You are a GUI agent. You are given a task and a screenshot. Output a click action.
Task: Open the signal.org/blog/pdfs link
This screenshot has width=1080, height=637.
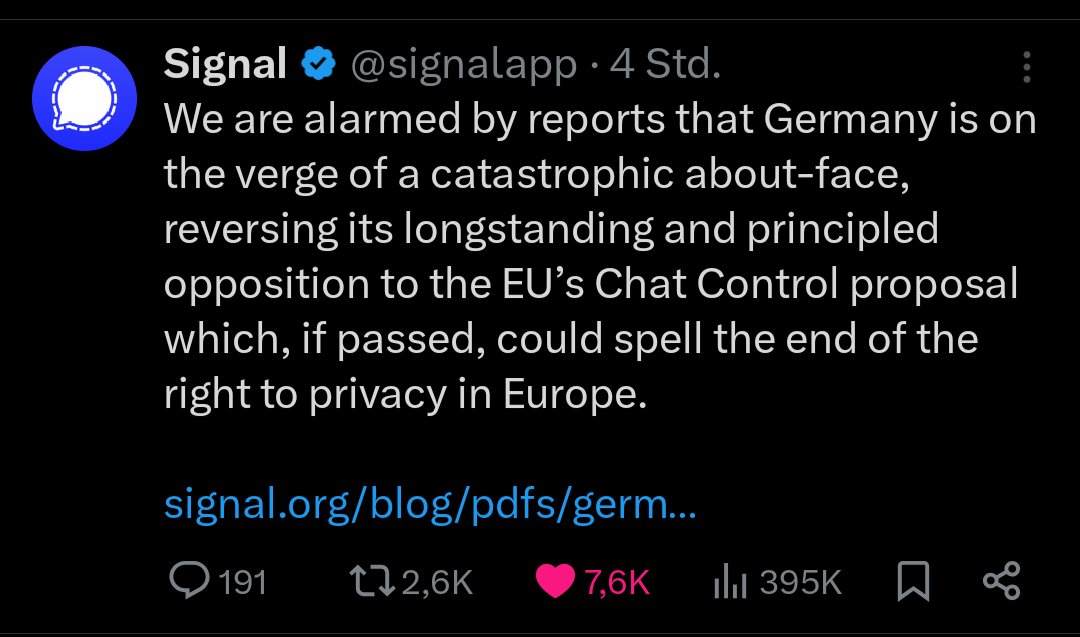pyautogui.click(x=429, y=505)
